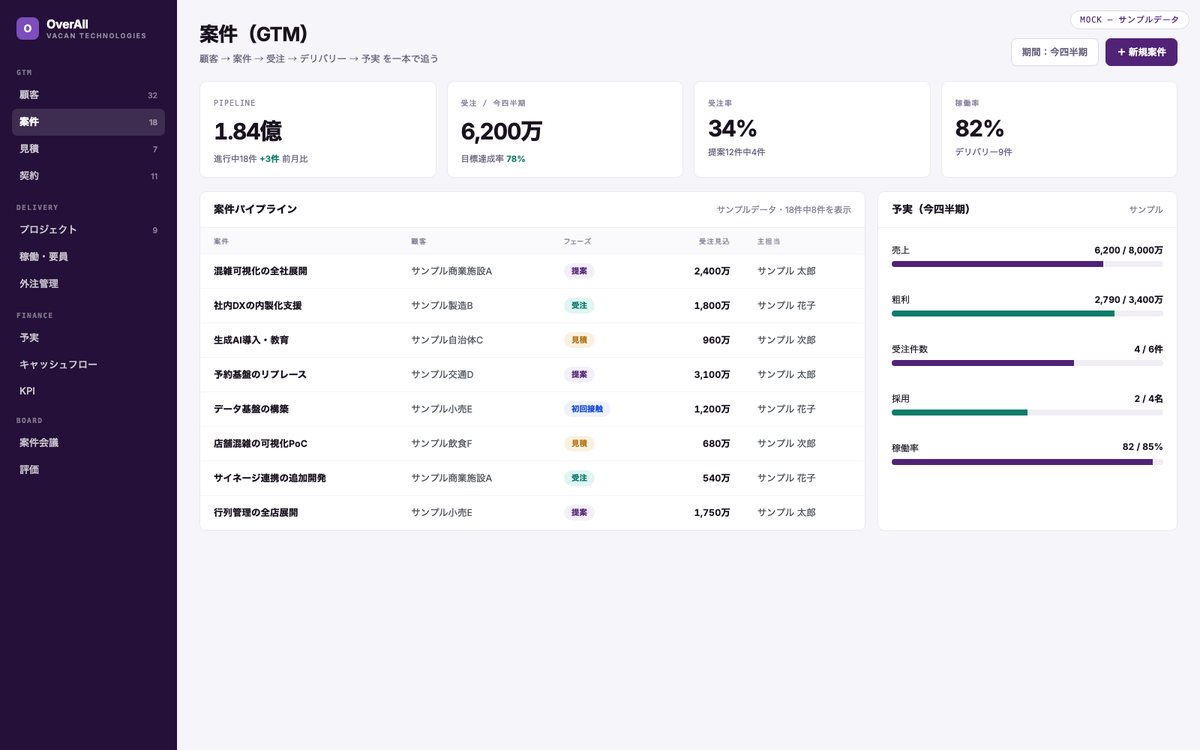Click 受注 badge for 社内DXの内製化支援

[579, 306]
